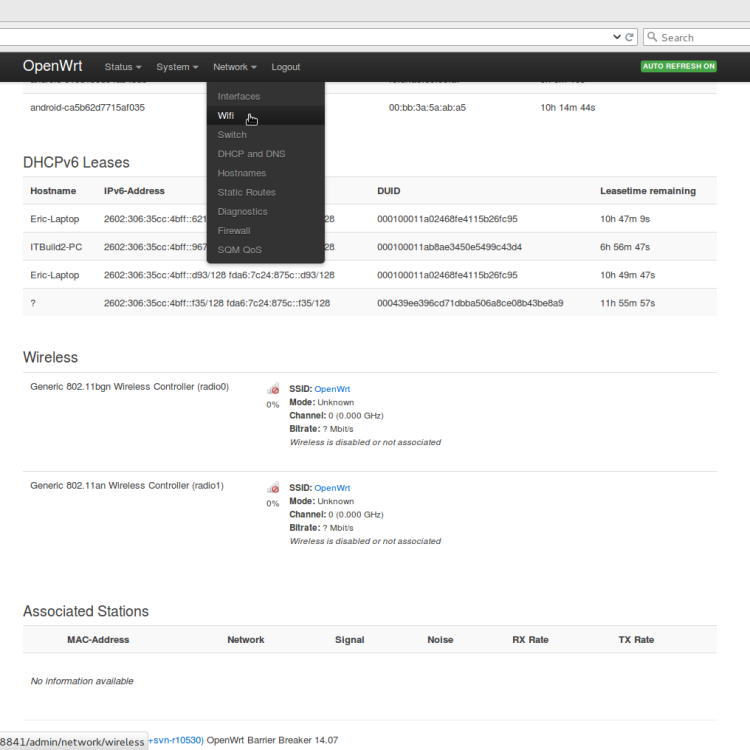
Task: Expand the Status menu
Action: coord(123,67)
